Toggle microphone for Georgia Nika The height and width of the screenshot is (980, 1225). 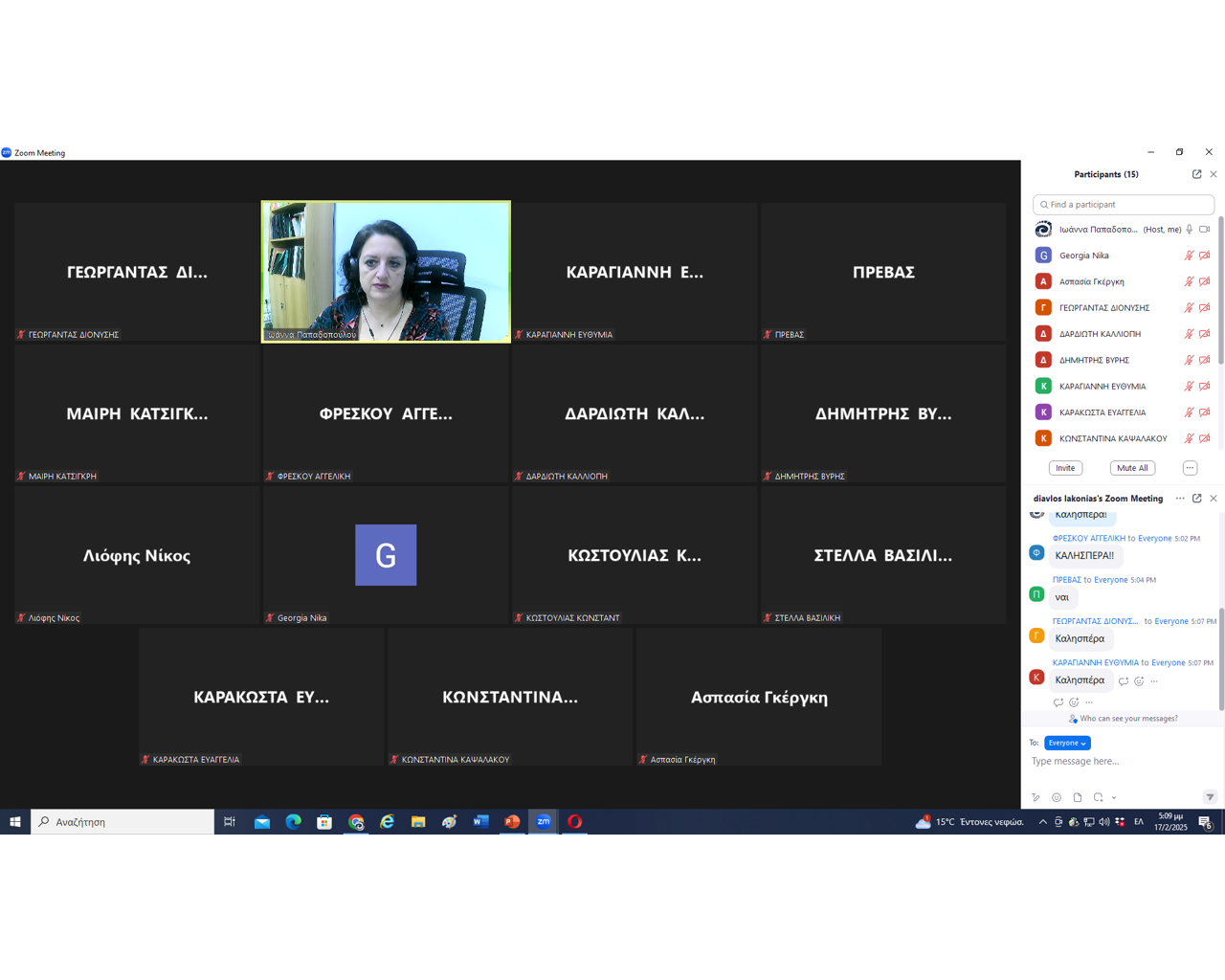1189,256
